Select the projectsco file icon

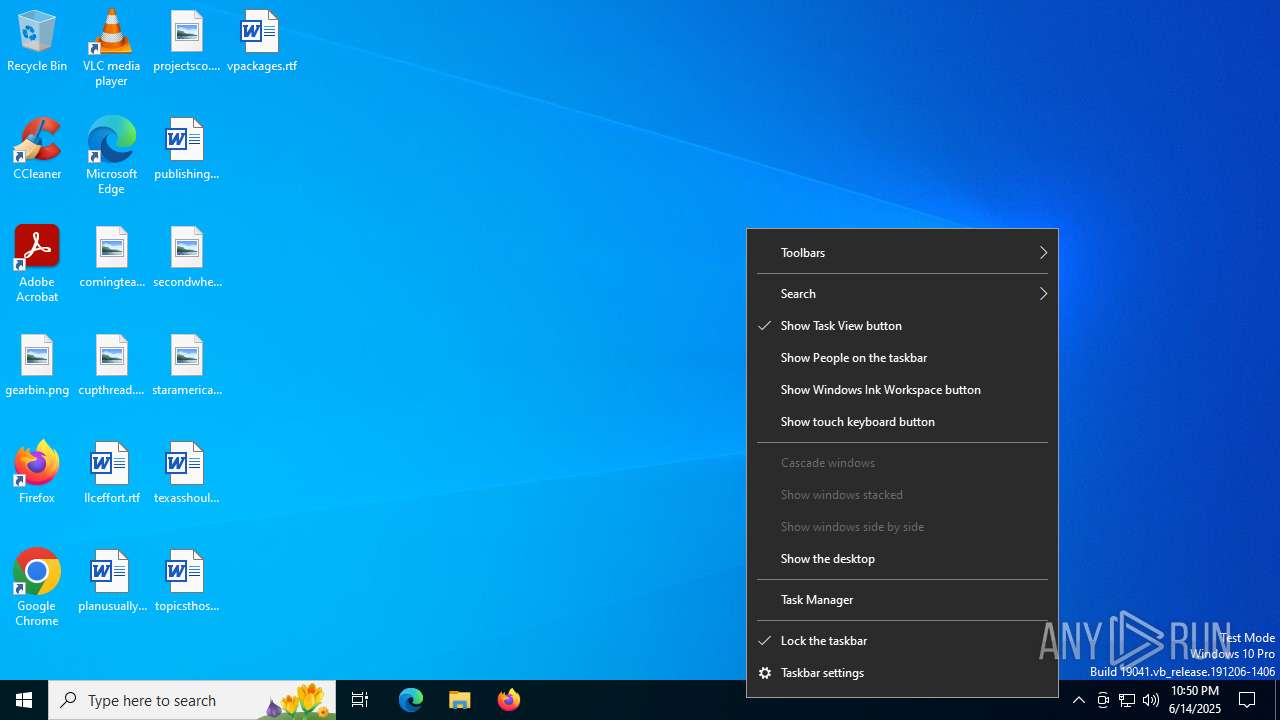[x=186, y=42]
